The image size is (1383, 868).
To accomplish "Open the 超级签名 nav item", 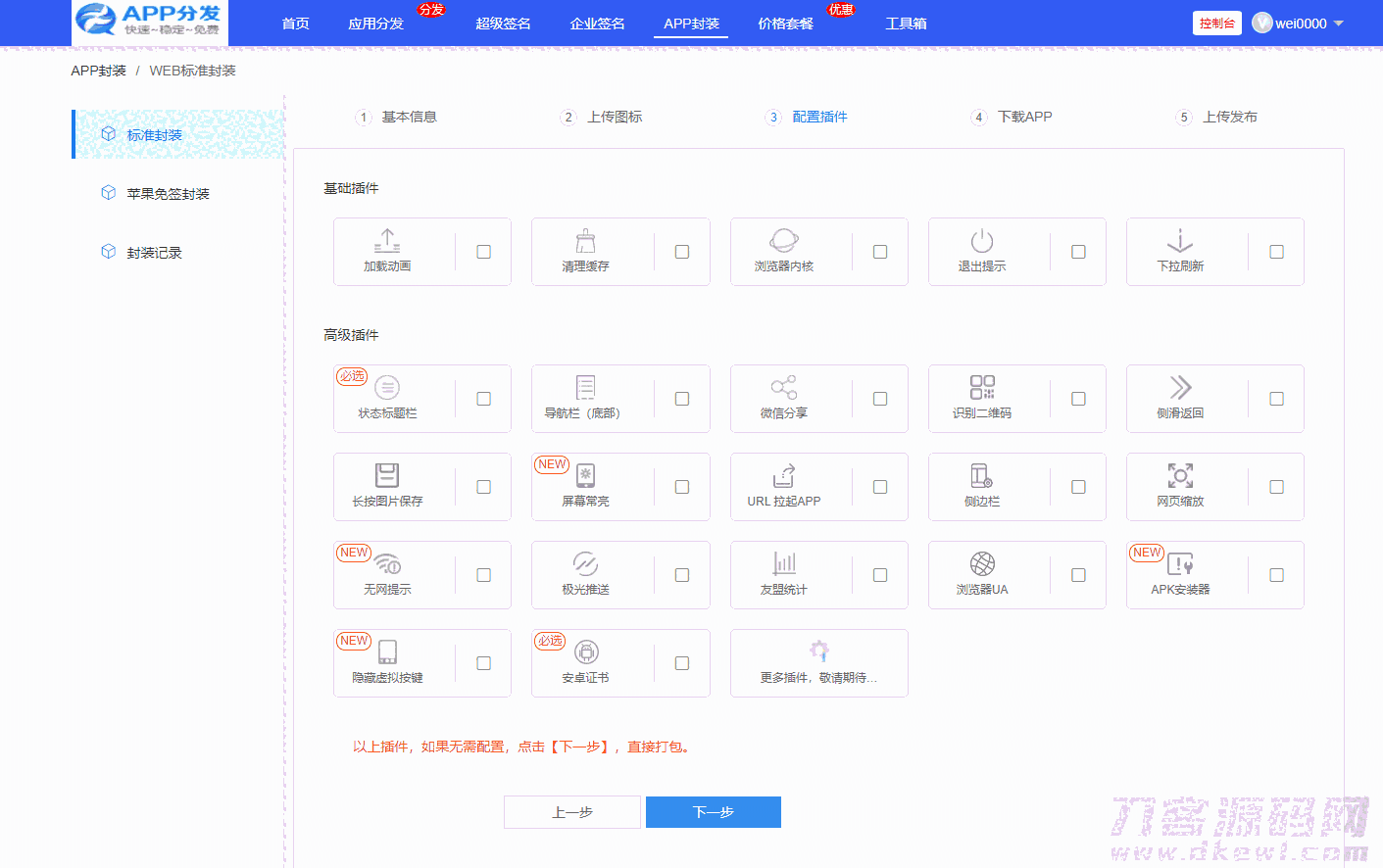I will pyautogui.click(x=503, y=24).
